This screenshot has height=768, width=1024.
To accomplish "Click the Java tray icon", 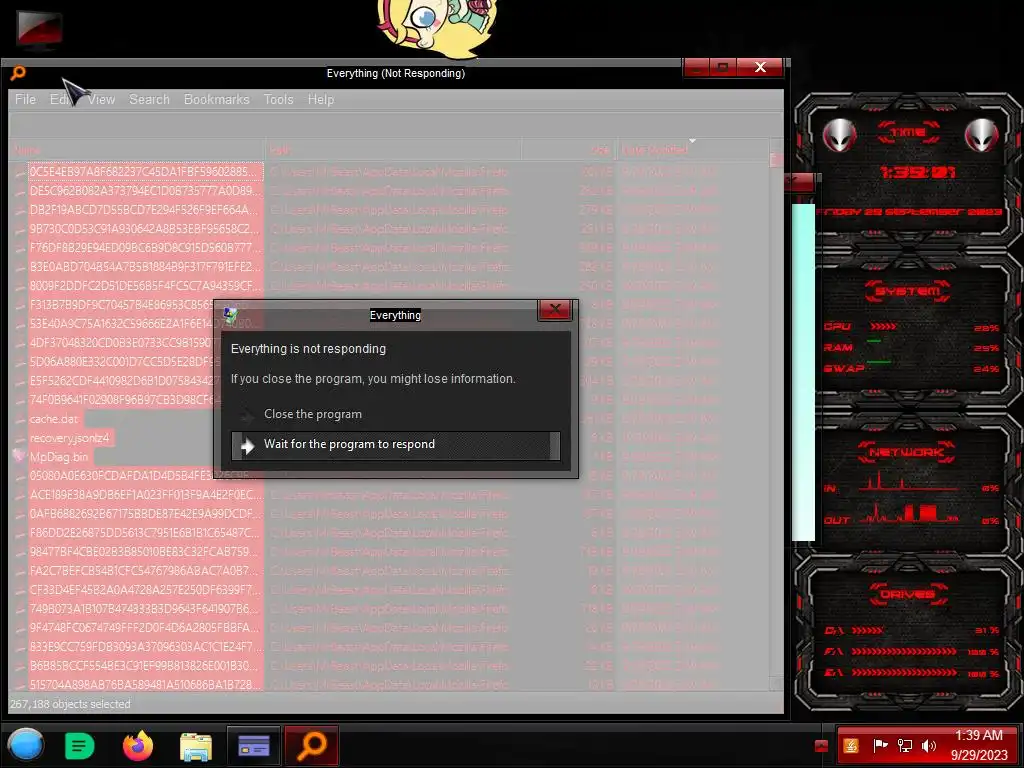I will coord(851,746).
